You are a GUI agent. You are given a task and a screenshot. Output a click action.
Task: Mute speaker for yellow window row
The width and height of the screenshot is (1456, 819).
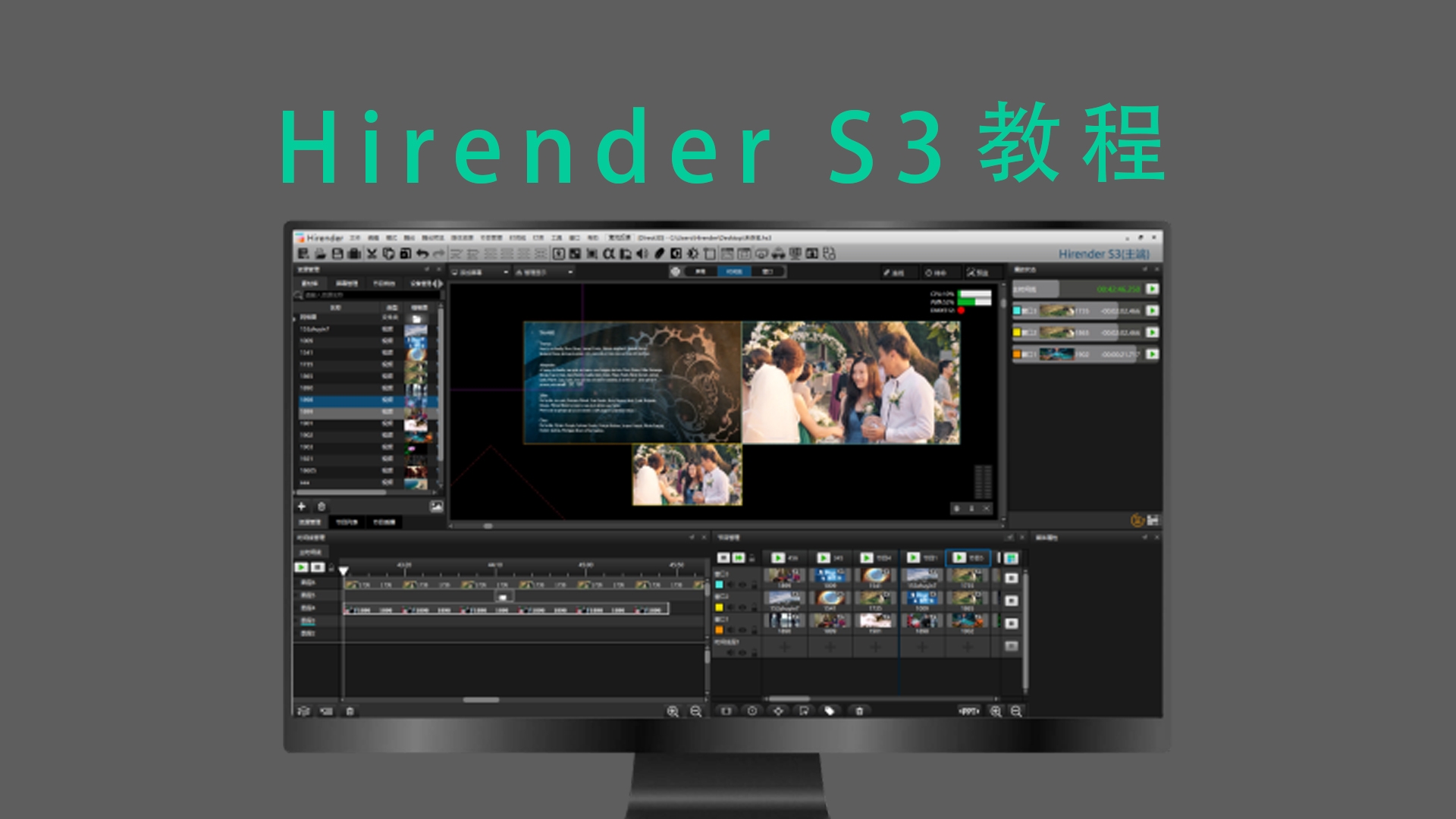(x=731, y=607)
